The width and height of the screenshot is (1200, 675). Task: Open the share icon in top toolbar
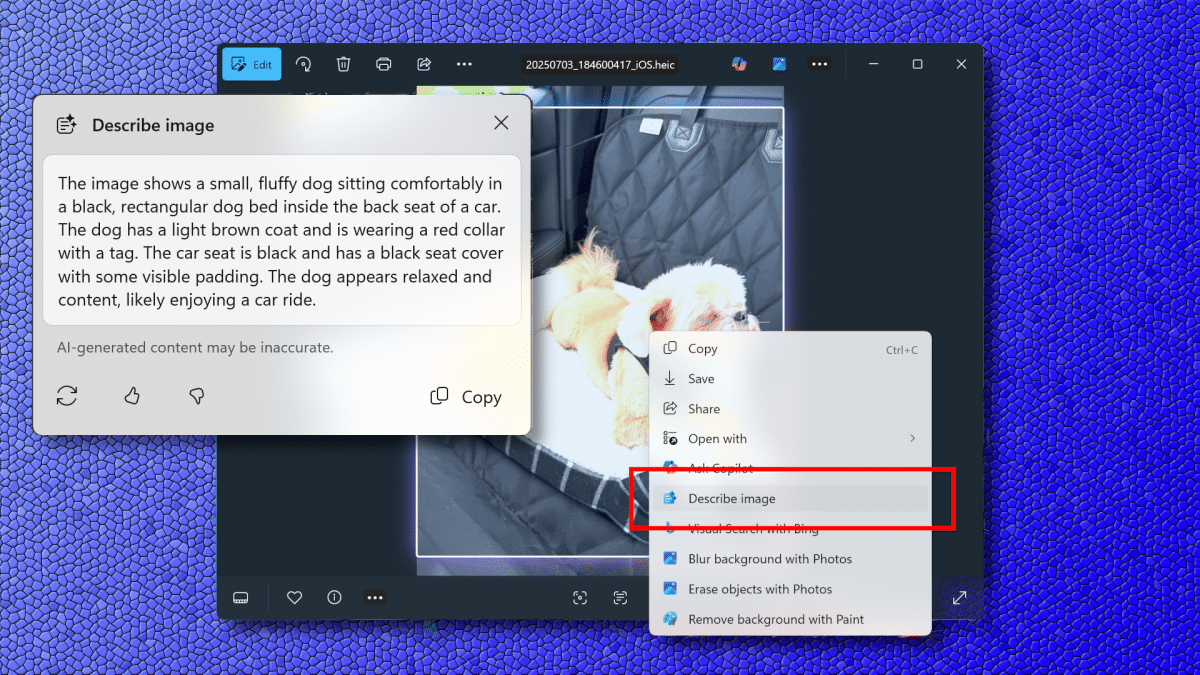[423, 64]
